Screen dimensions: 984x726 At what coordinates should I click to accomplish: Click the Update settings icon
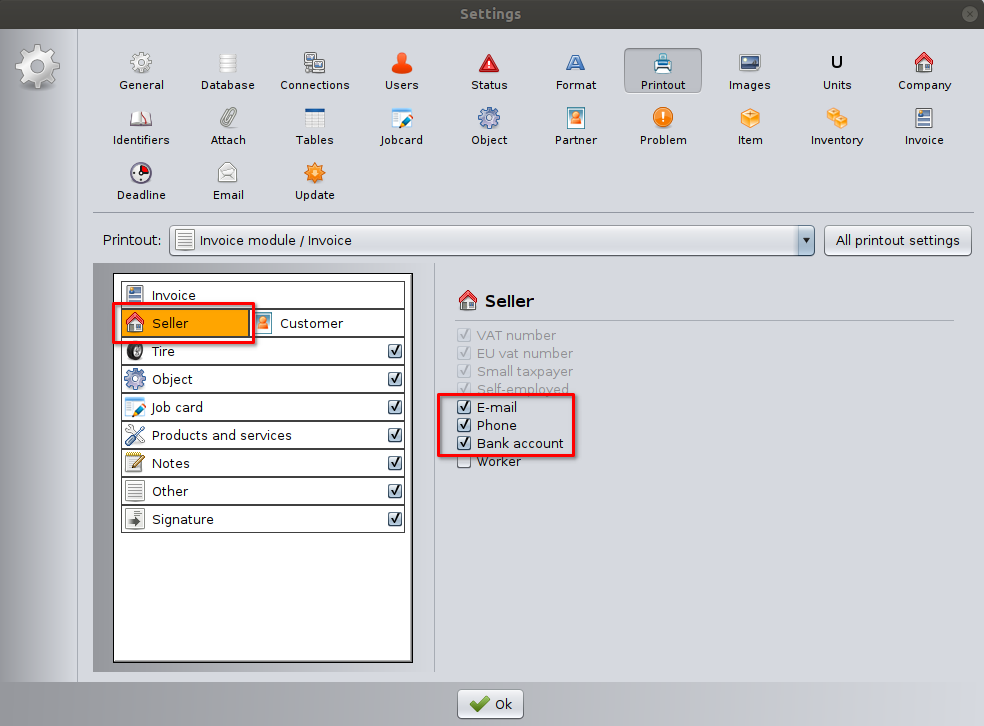(x=314, y=182)
